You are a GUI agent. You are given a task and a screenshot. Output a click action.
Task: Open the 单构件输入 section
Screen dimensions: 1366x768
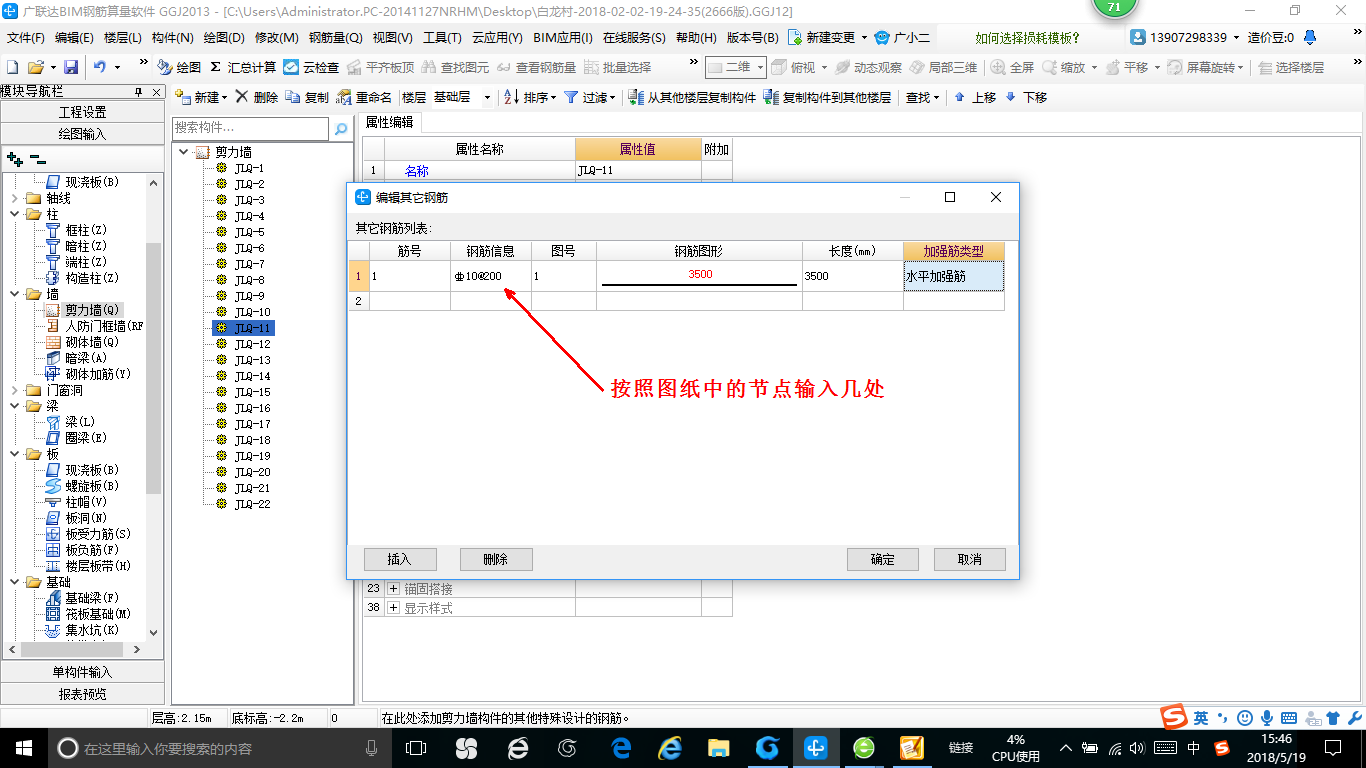tap(83, 672)
